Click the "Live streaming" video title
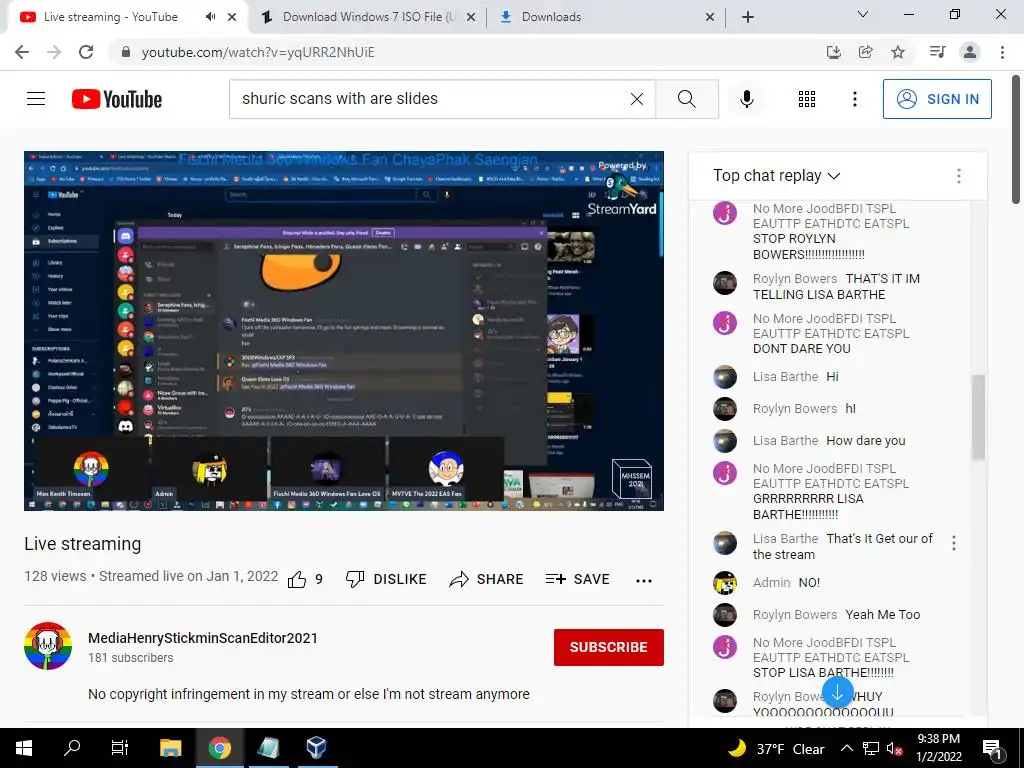The height and width of the screenshot is (768, 1024). coord(82,544)
